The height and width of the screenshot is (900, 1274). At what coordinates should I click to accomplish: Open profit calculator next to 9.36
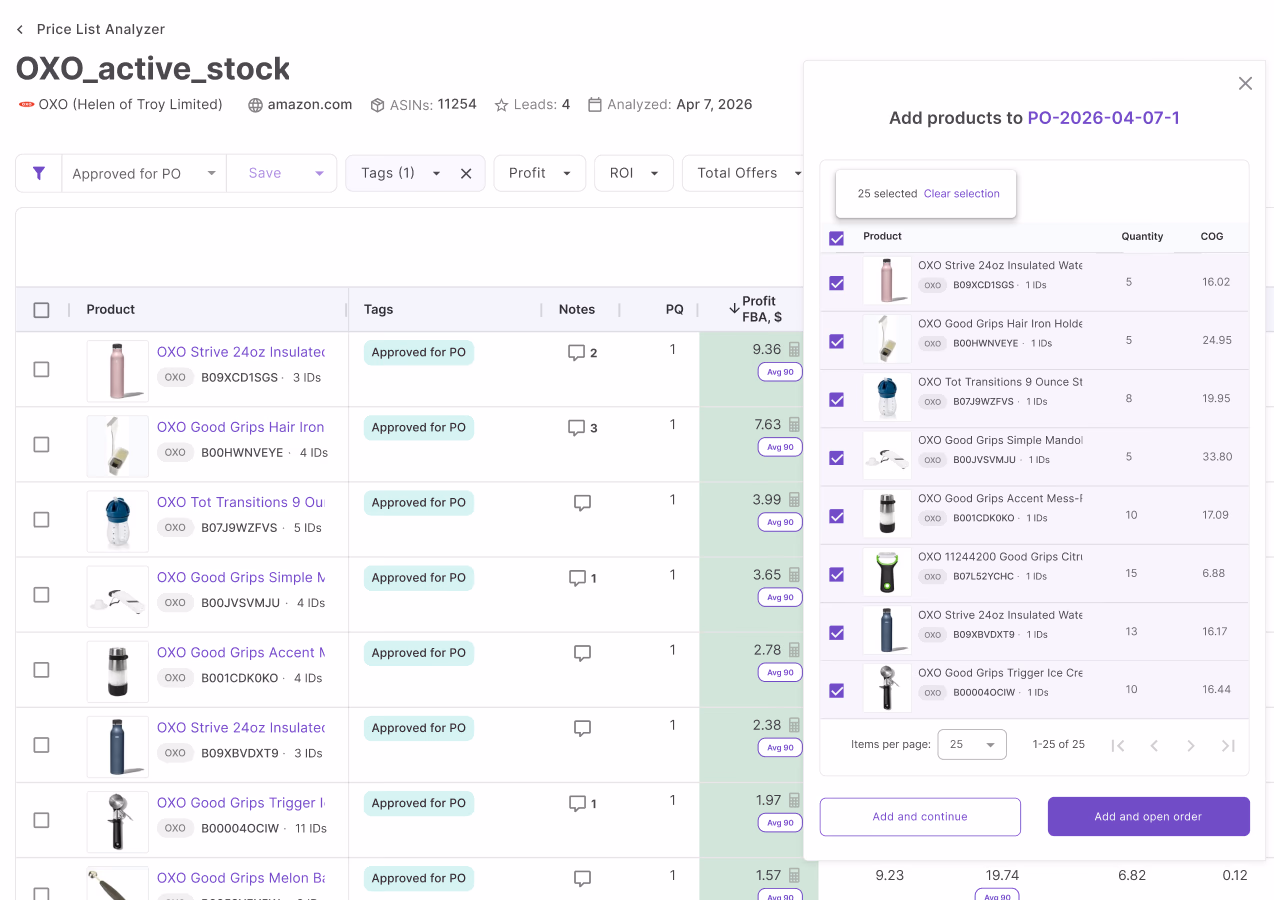coord(794,349)
